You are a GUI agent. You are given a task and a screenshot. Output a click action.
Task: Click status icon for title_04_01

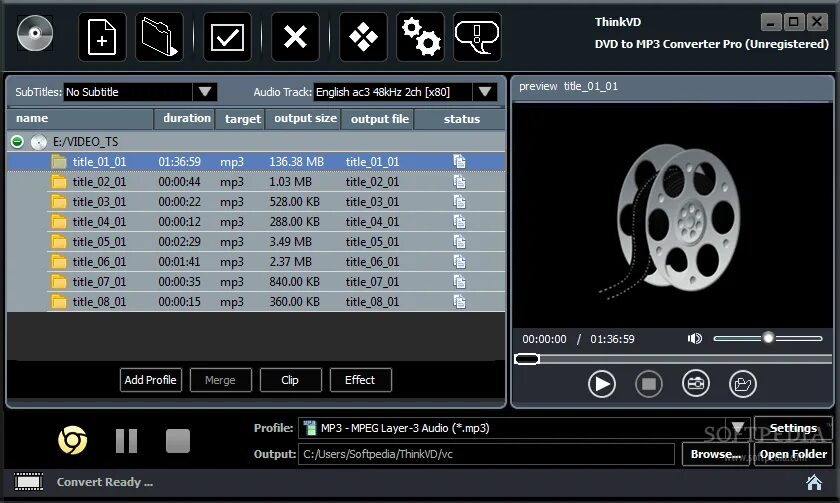coord(459,222)
